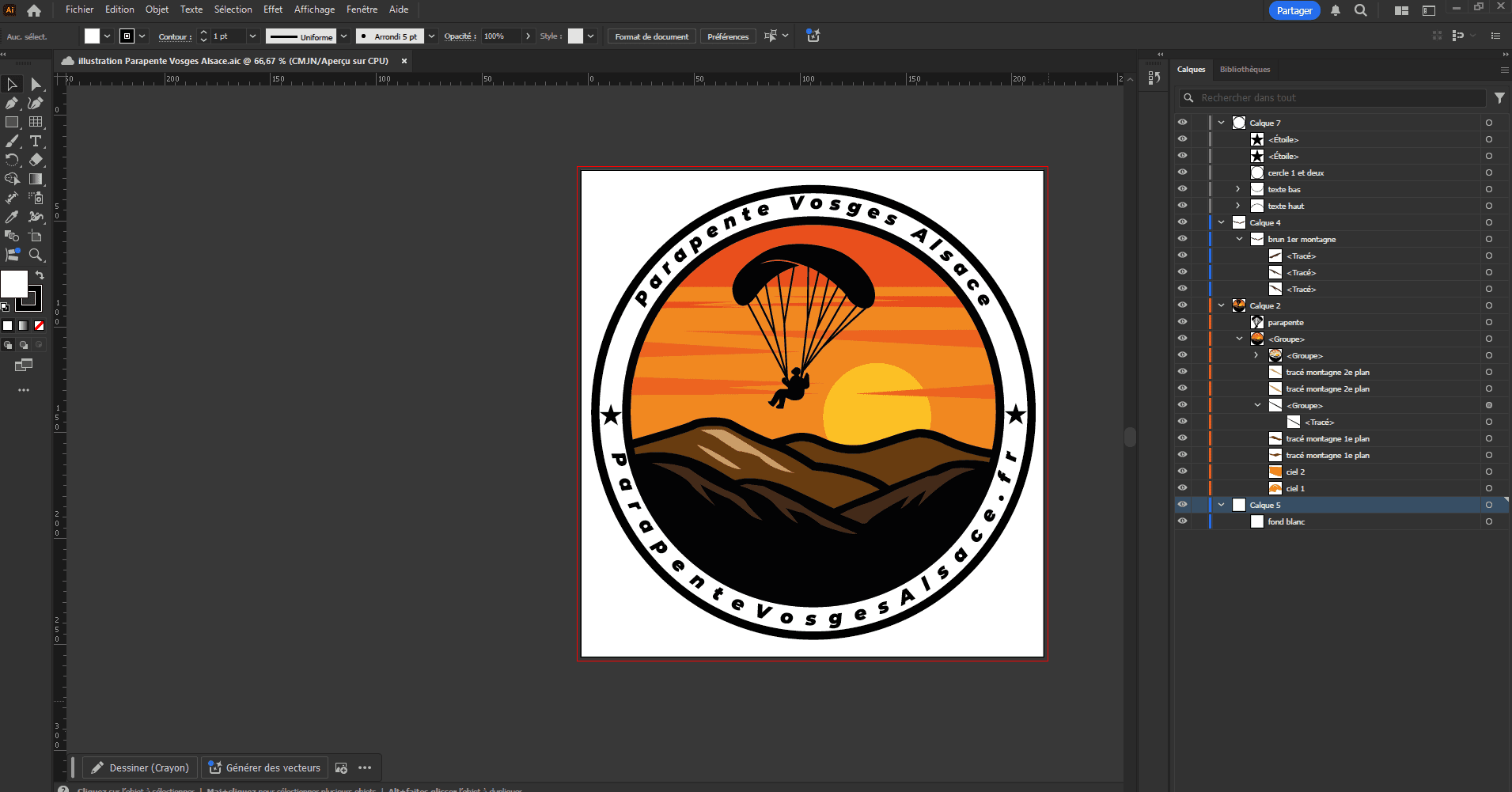Click the Home icon
The height and width of the screenshot is (792, 1512).
[x=34, y=10]
